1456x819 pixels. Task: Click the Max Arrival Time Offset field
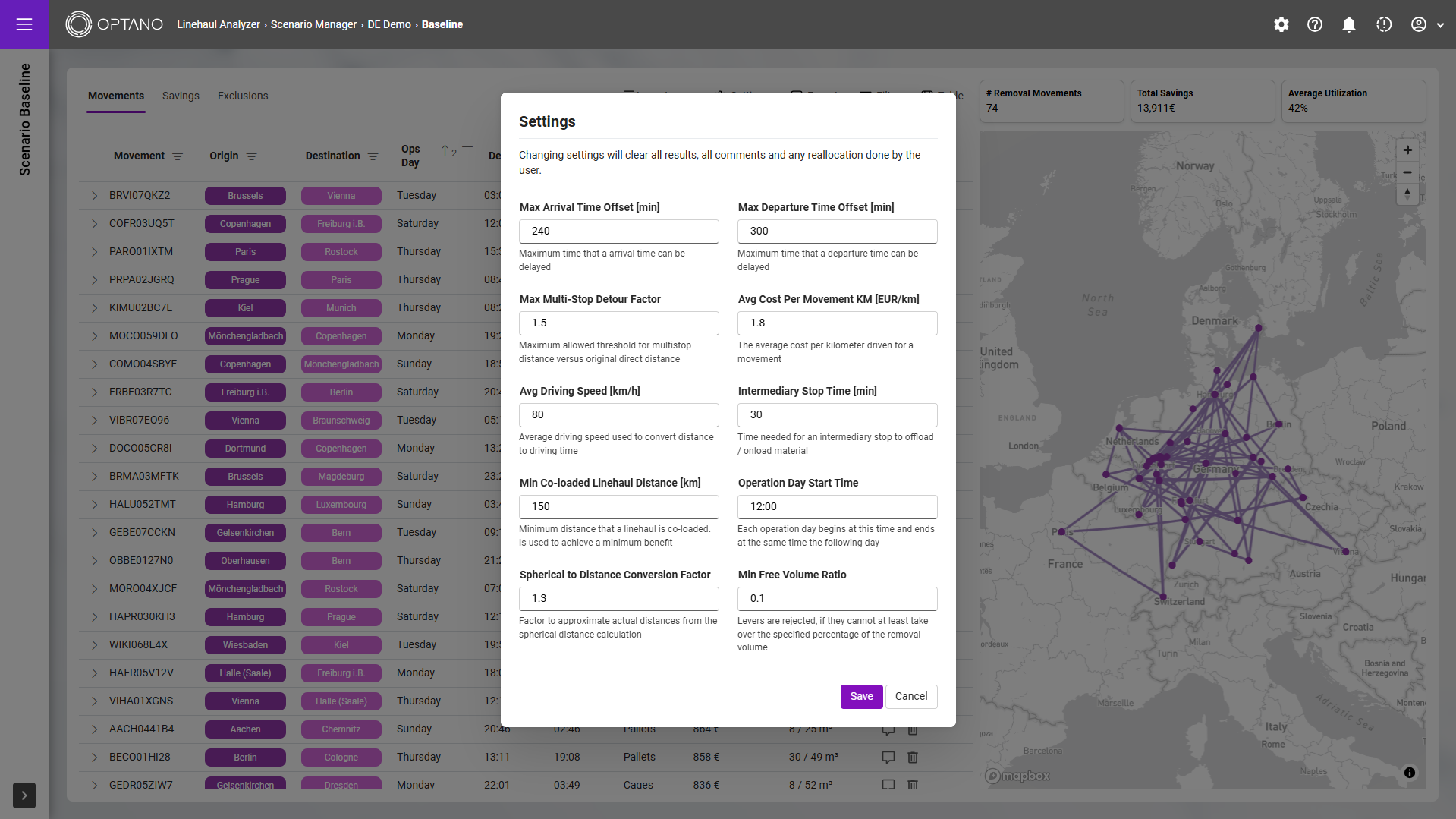pos(618,232)
